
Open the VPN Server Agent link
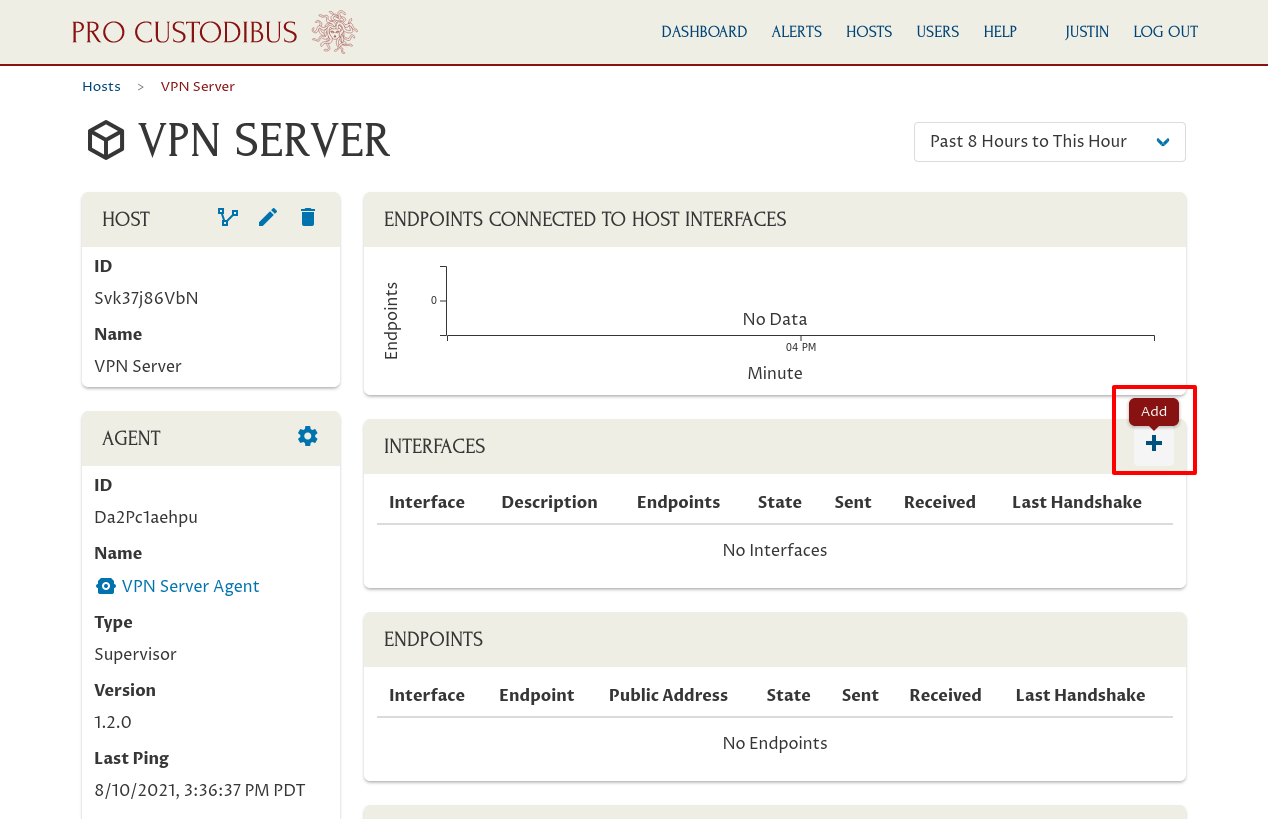(191, 586)
